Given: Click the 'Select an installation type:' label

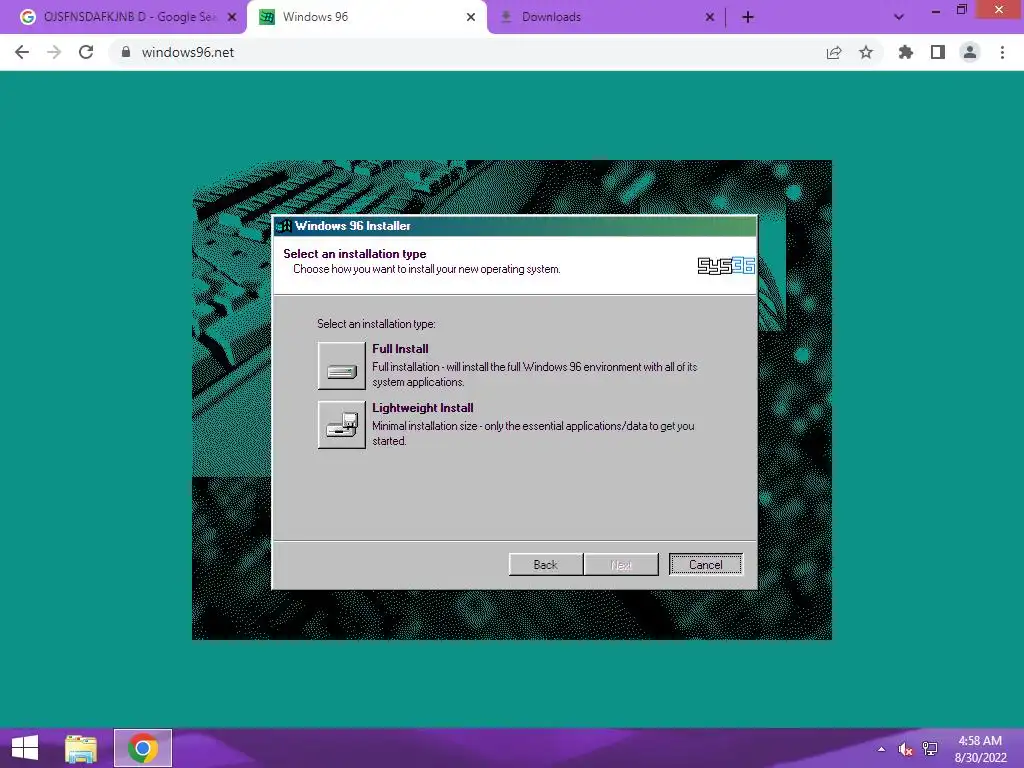Looking at the screenshot, I should click(376, 324).
